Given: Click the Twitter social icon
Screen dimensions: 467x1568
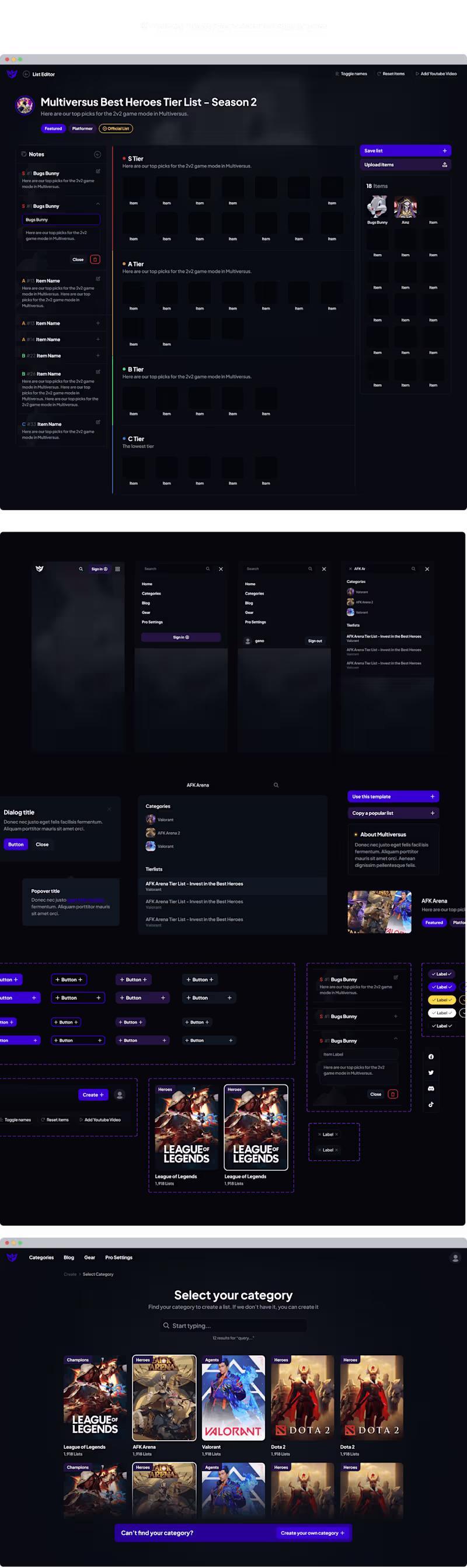Looking at the screenshot, I should click(431, 1073).
